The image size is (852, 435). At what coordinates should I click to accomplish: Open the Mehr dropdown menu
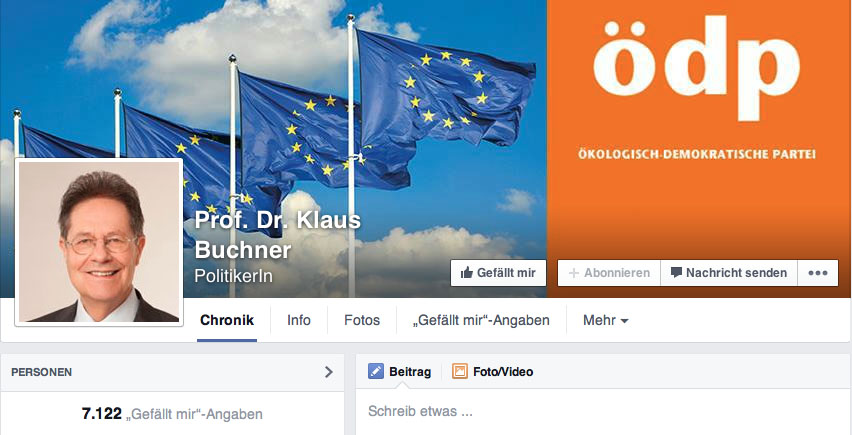tap(605, 320)
